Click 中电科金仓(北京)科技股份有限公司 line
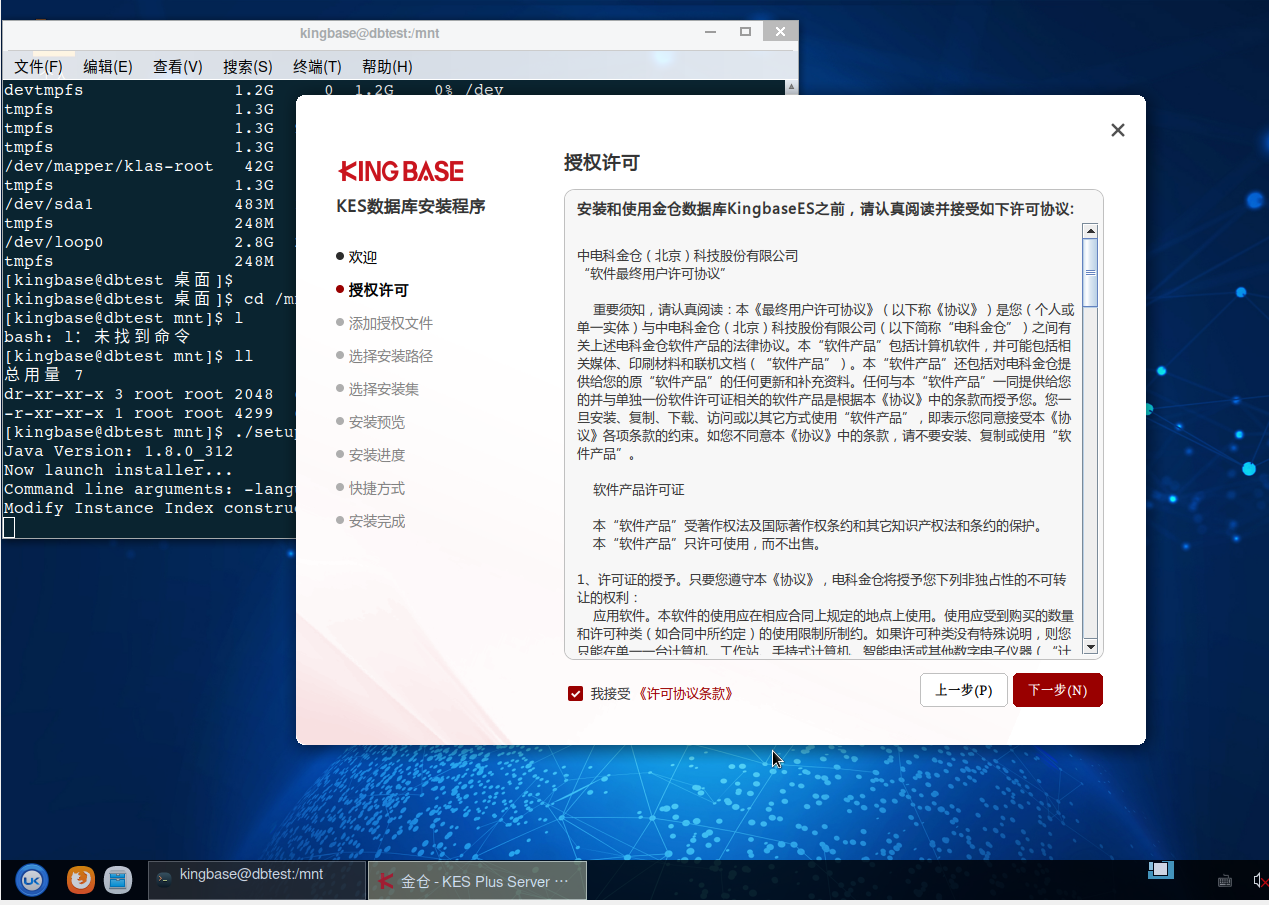The width and height of the screenshot is (1269, 905). (688, 256)
